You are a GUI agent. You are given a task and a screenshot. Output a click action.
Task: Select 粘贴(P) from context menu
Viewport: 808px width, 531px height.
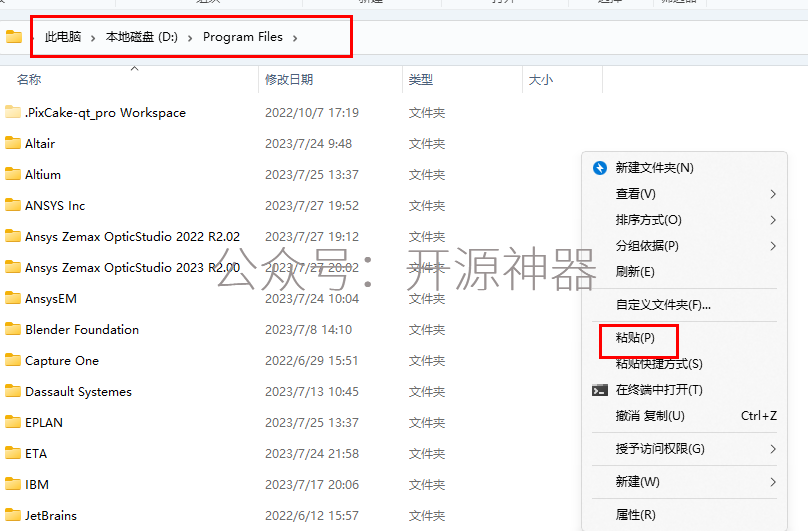pos(635,339)
